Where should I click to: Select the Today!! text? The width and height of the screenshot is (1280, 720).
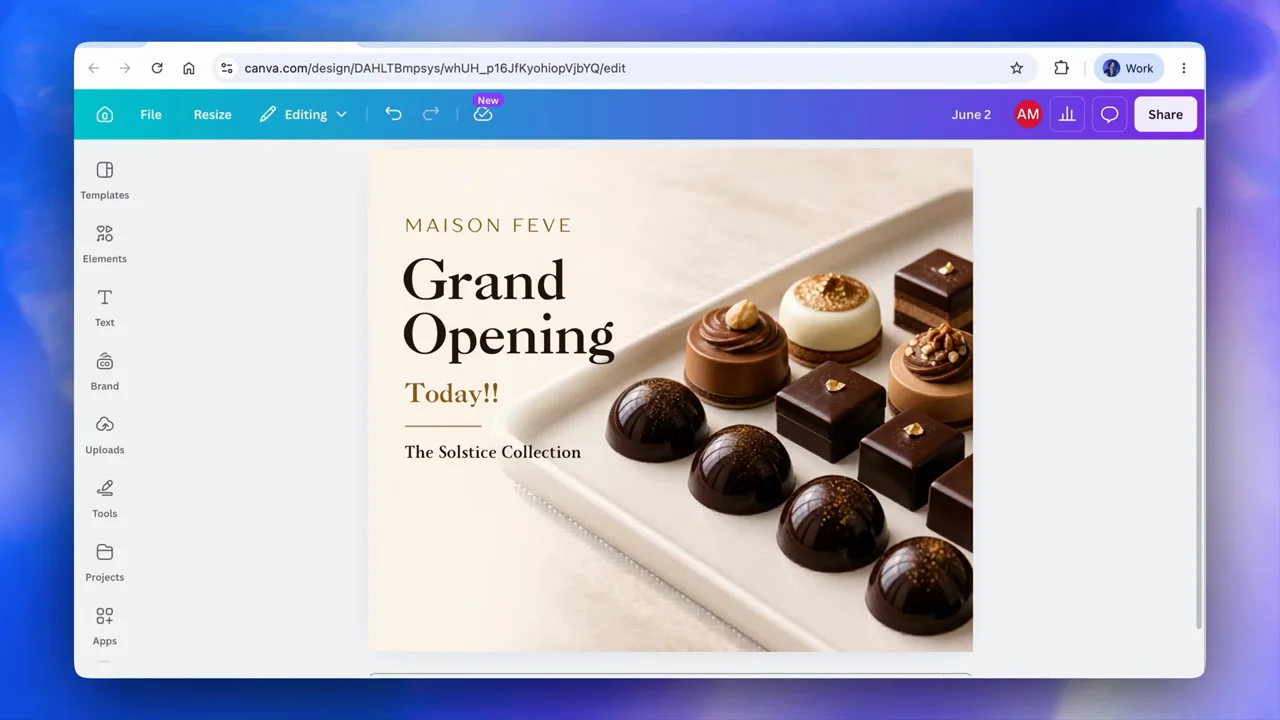451,393
